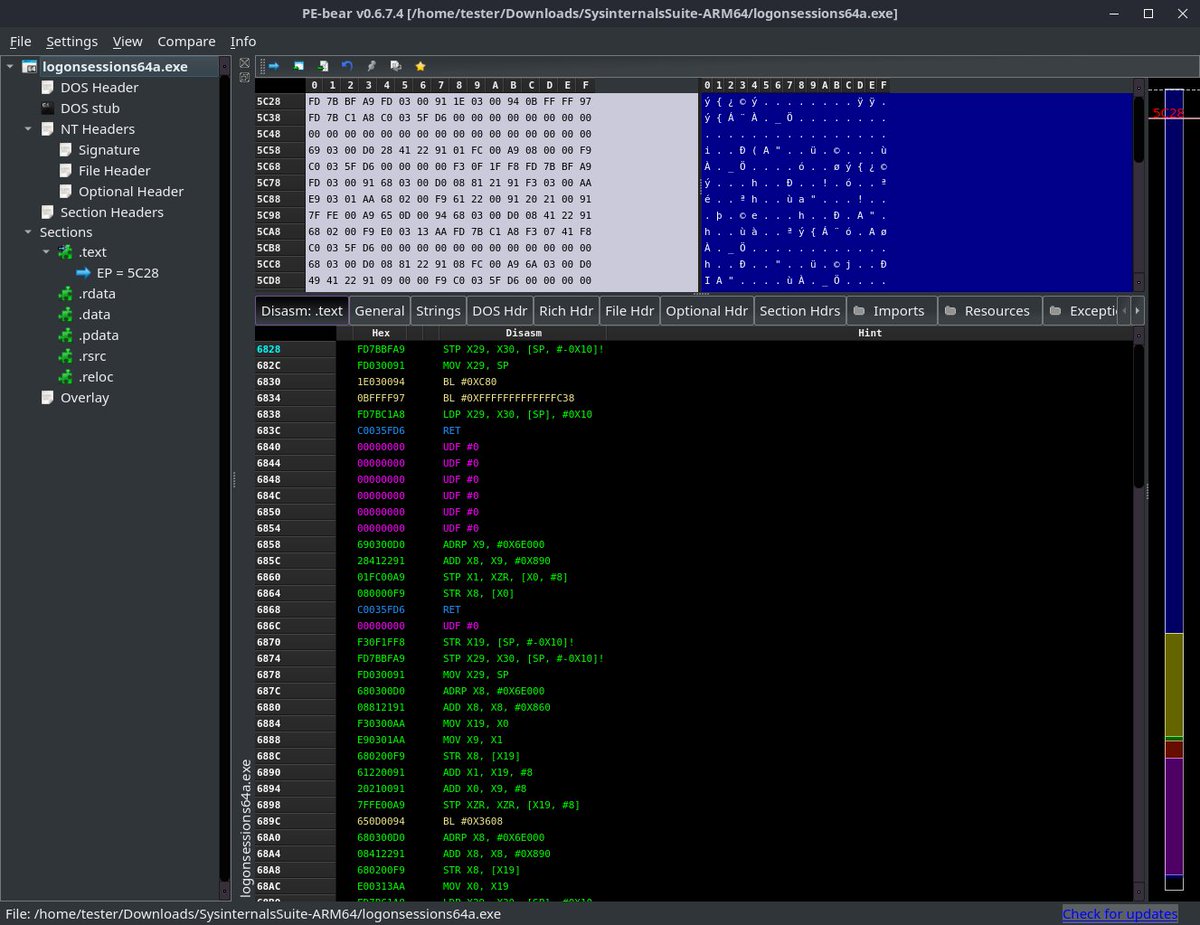Collapse the .text section node

[46, 253]
